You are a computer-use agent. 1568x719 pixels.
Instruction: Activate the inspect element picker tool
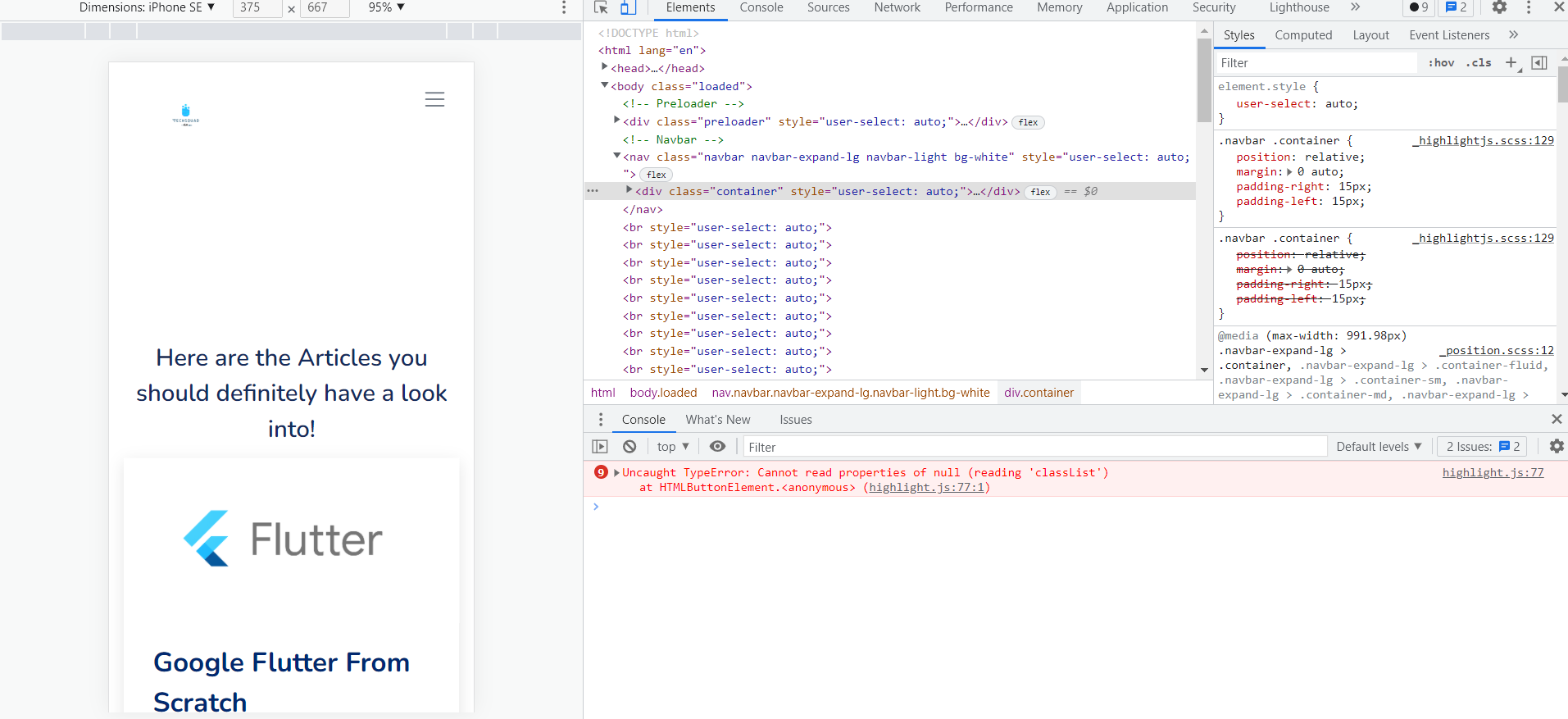pos(601,7)
